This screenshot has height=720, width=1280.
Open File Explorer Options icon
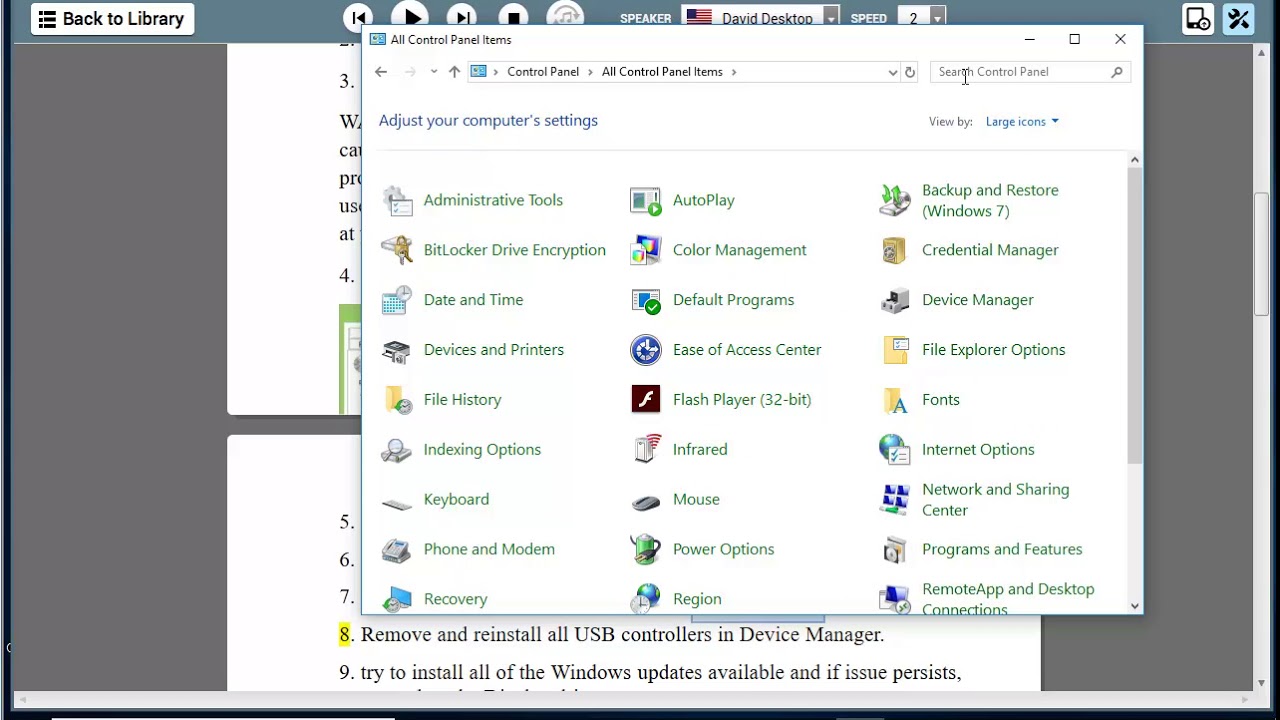[895, 350]
